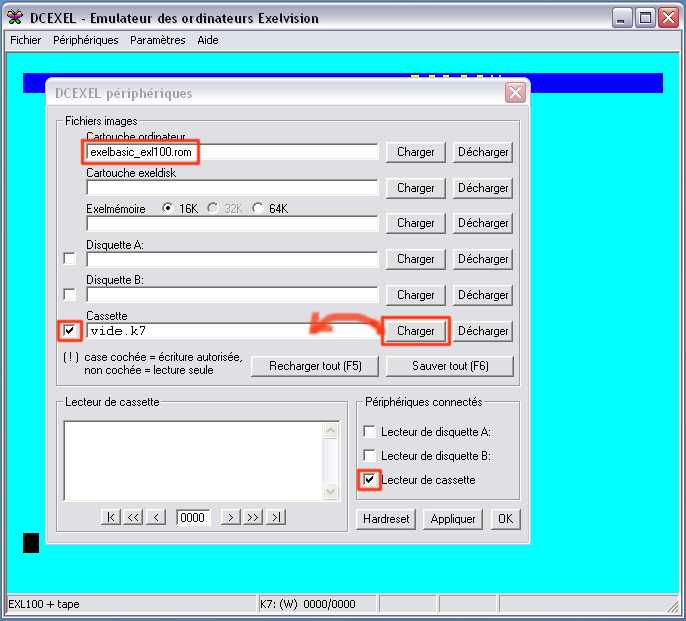Click Charger for Cartouche ordinateur
Image resolution: width=686 pixels, height=621 pixels.
[416, 152]
